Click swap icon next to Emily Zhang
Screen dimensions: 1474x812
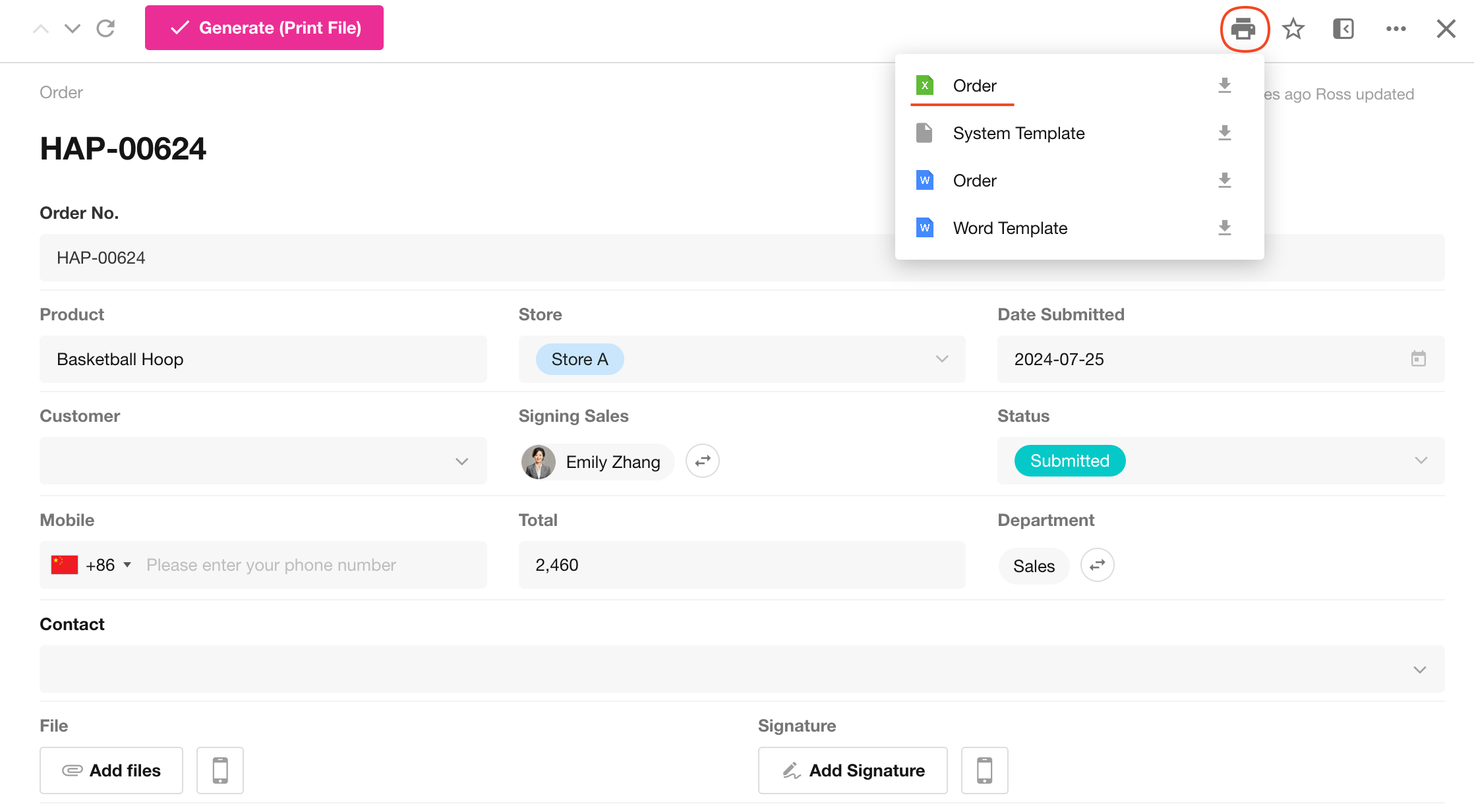coord(703,461)
